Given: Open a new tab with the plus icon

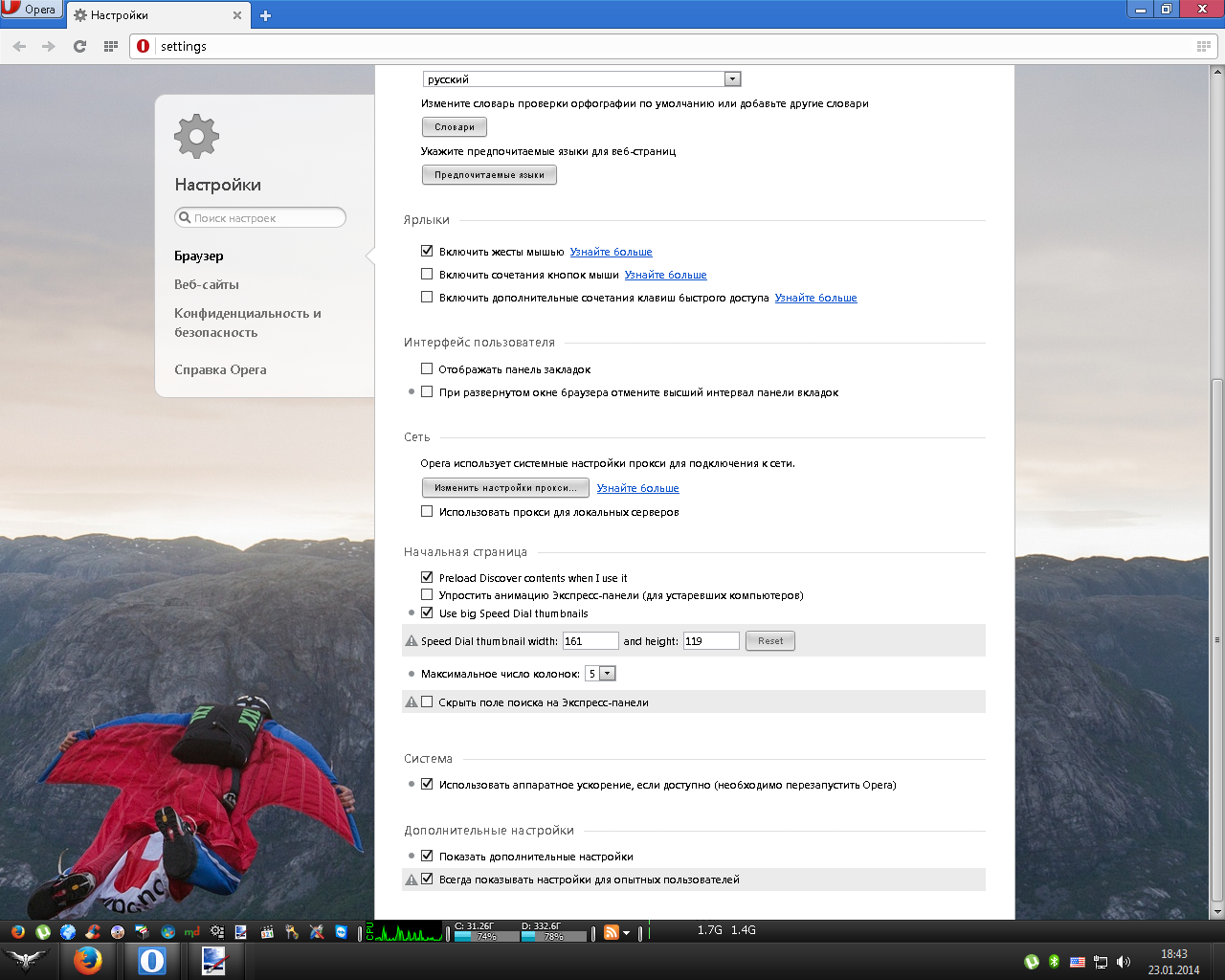Looking at the screenshot, I should click(265, 15).
